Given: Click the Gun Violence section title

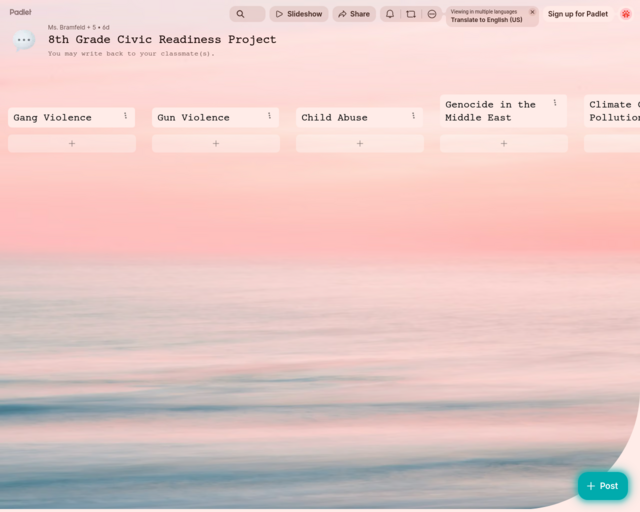Looking at the screenshot, I should 193,118.
